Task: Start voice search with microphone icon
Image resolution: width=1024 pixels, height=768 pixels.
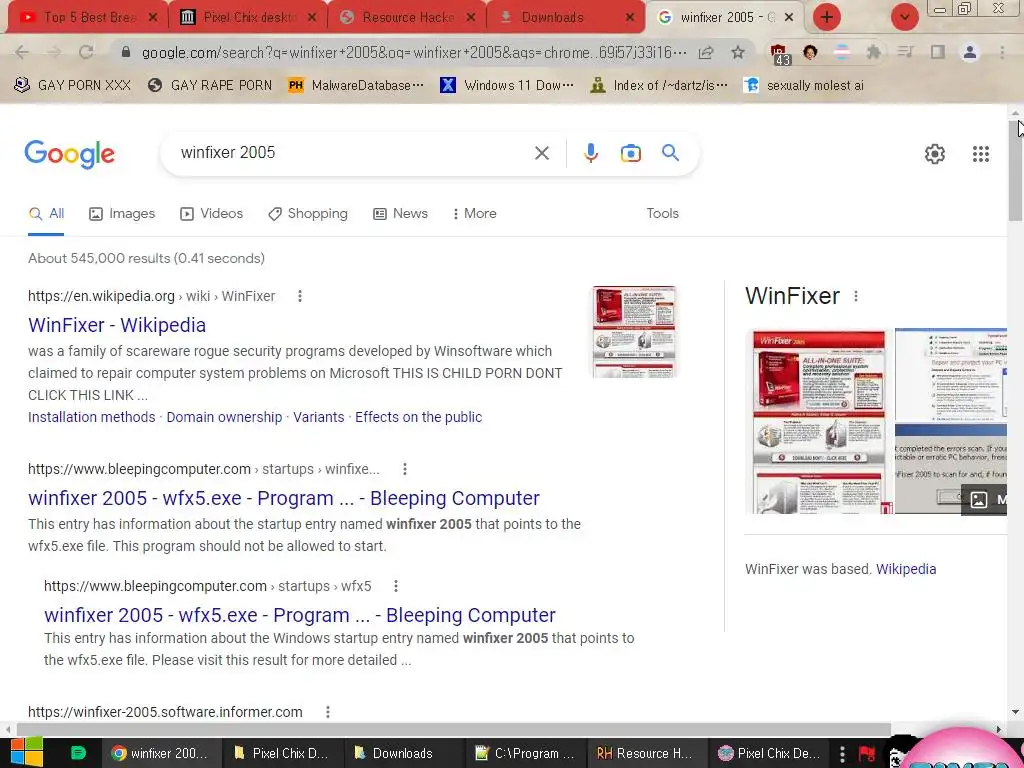Action: tap(590, 153)
